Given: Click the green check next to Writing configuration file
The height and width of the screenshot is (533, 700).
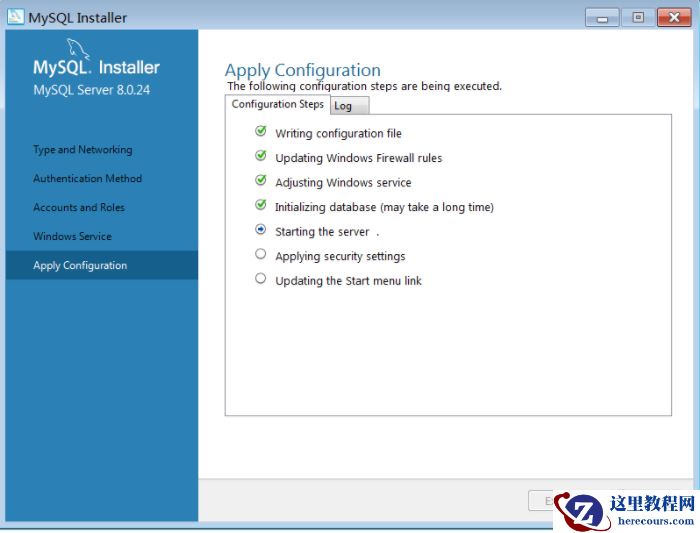Looking at the screenshot, I should click(x=261, y=131).
